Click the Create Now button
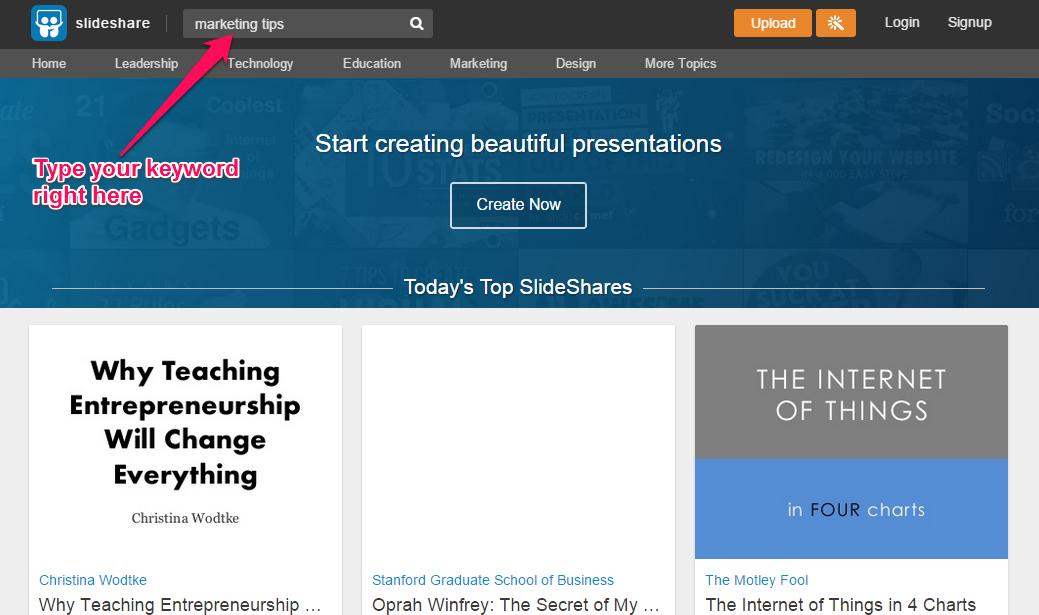Image resolution: width=1039 pixels, height=615 pixels. [x=518, y=205]
